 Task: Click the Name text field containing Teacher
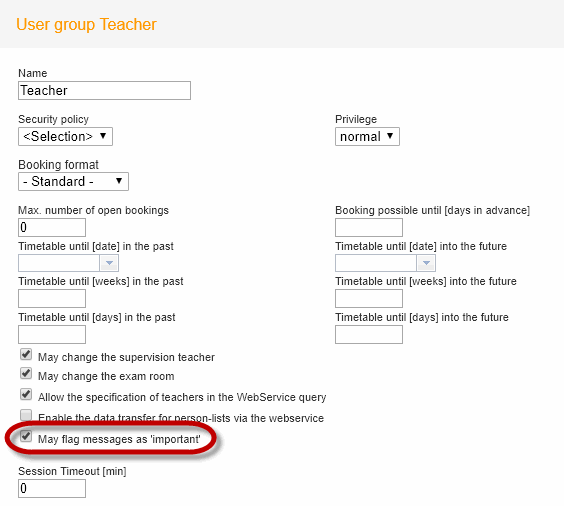point(104,90)
